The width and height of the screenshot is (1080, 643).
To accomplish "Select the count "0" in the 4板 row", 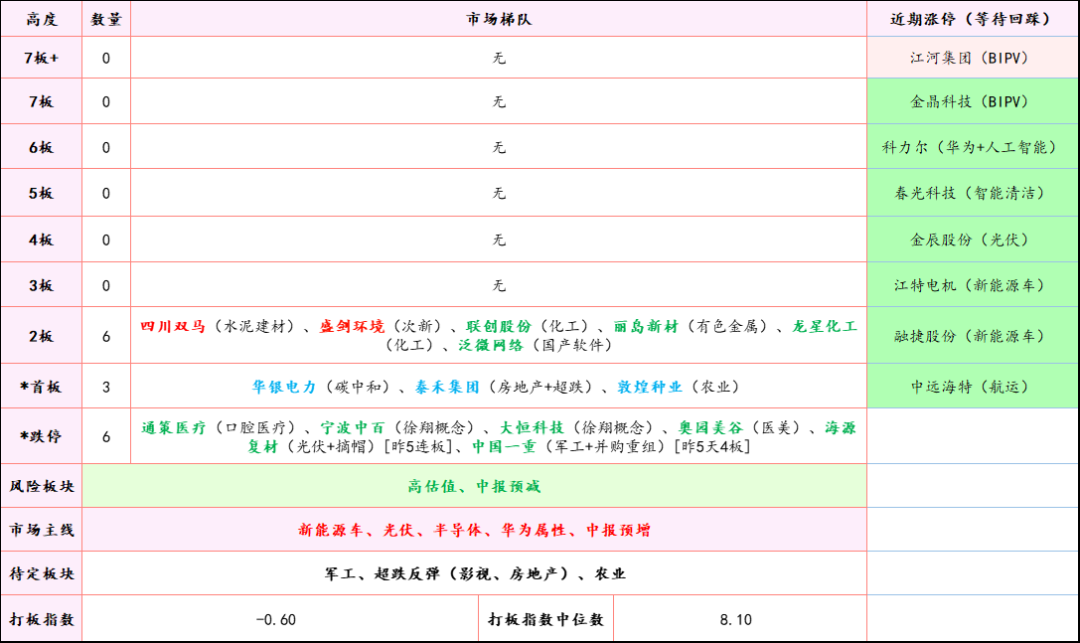I will (106, 240).
